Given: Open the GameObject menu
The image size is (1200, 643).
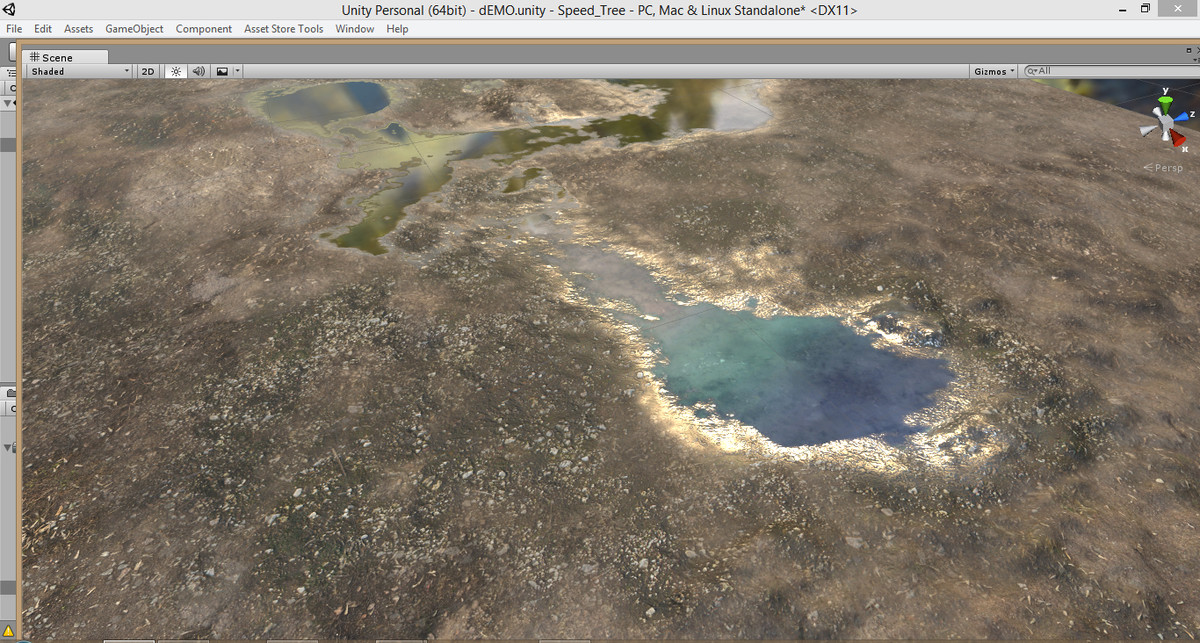Looking at the screenshot, I should (x=134, y=29).
